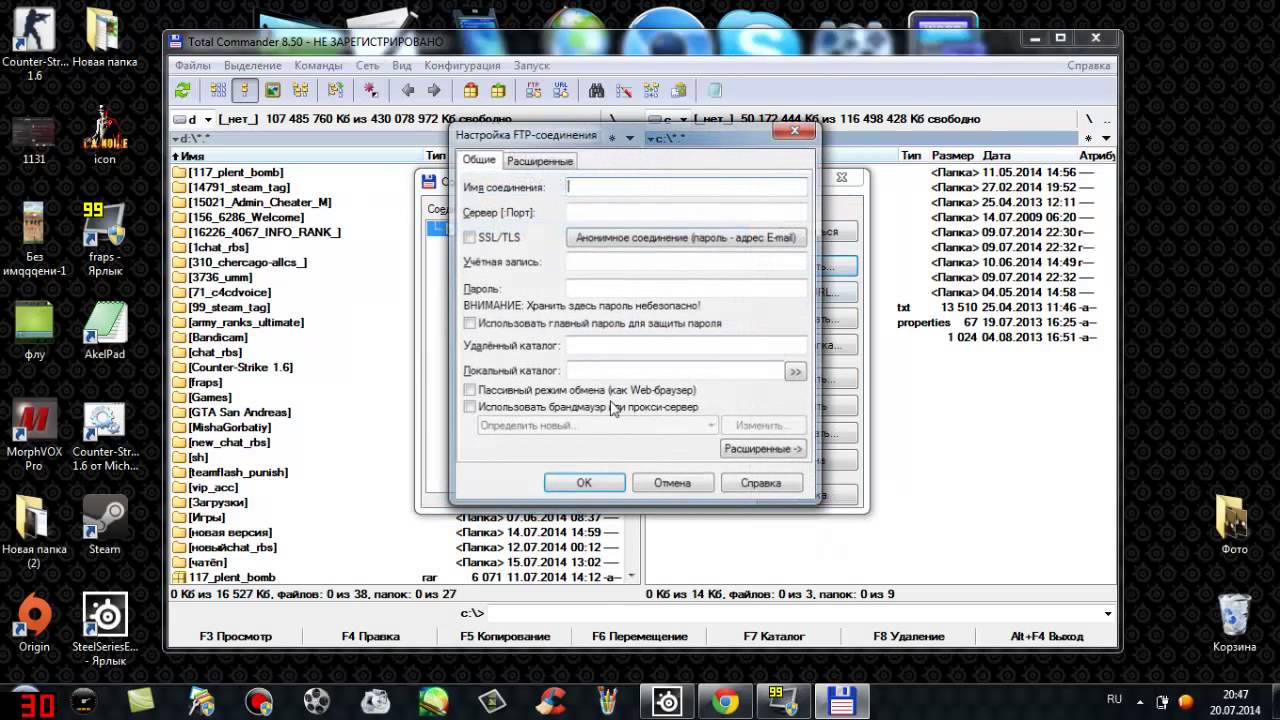
Task: Click the Удалённый каталог input field
Action: [686, 346]
